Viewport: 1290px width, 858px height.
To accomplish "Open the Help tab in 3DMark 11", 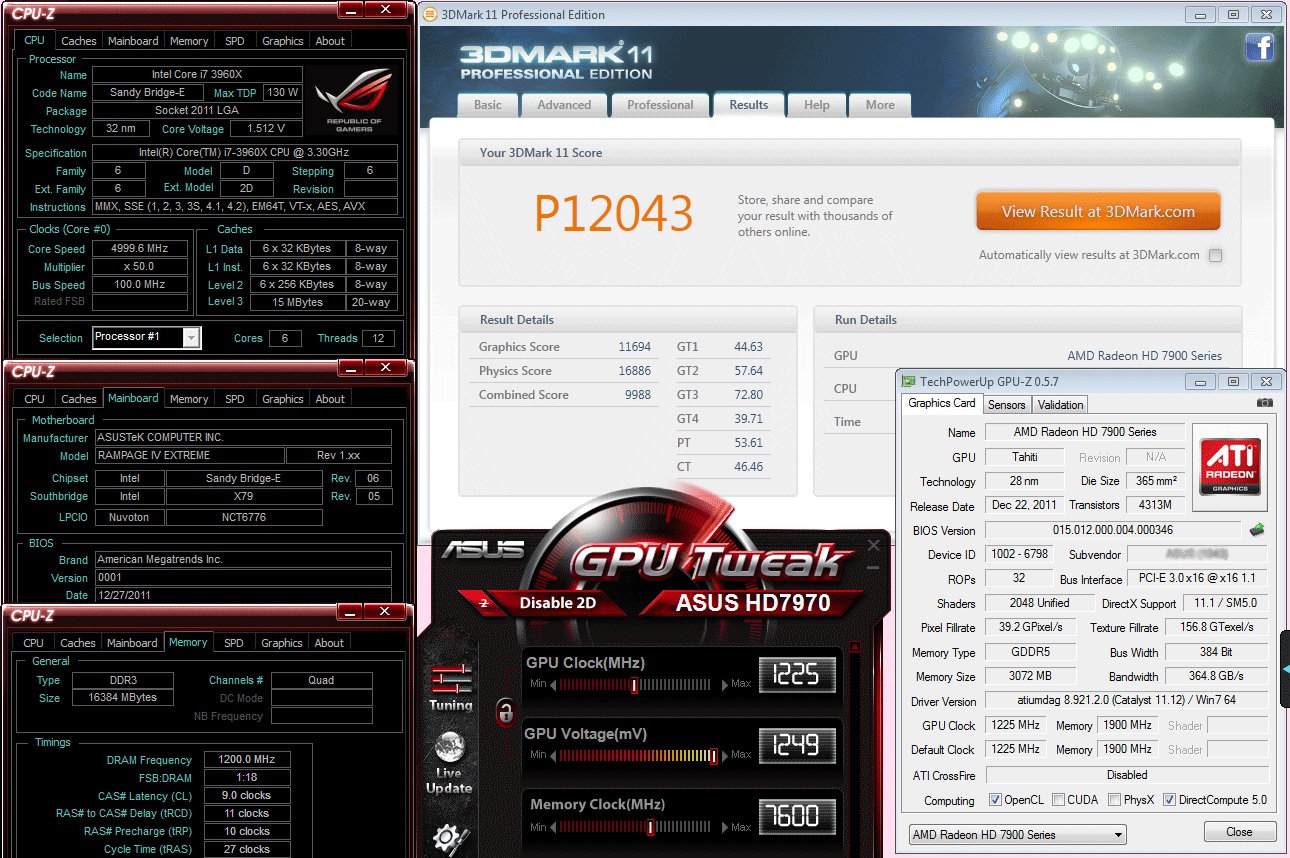I will pyautogui.click(x=817, y=105).
